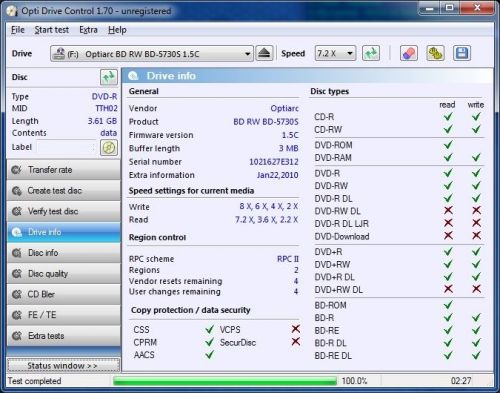Click the Verify test disc sidebar icon
500x393 pixels.
pos(16,211)
